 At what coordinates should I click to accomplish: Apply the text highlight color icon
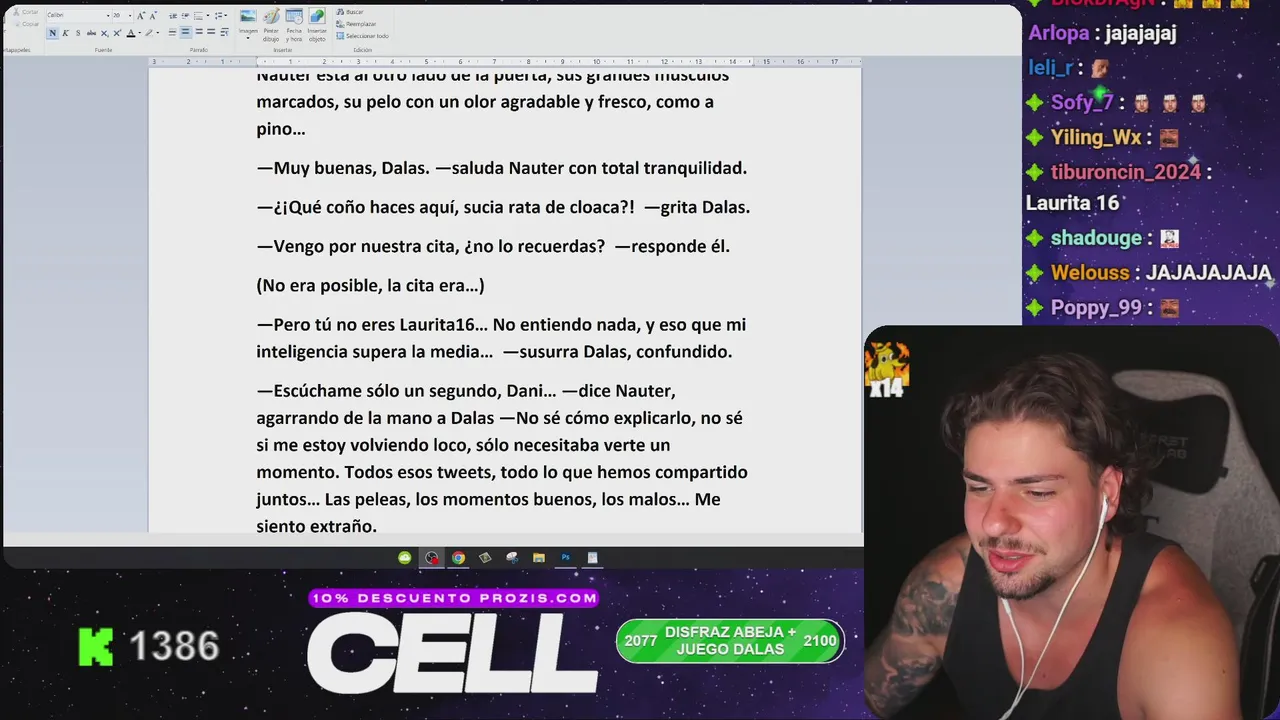point(148,33)
